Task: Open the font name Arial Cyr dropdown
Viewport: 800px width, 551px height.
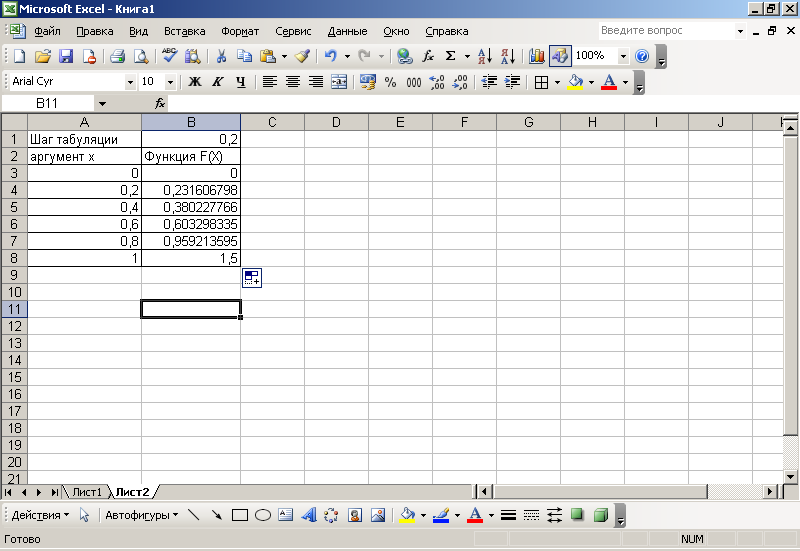Action: pyautogui.click(x=130, y=82)
